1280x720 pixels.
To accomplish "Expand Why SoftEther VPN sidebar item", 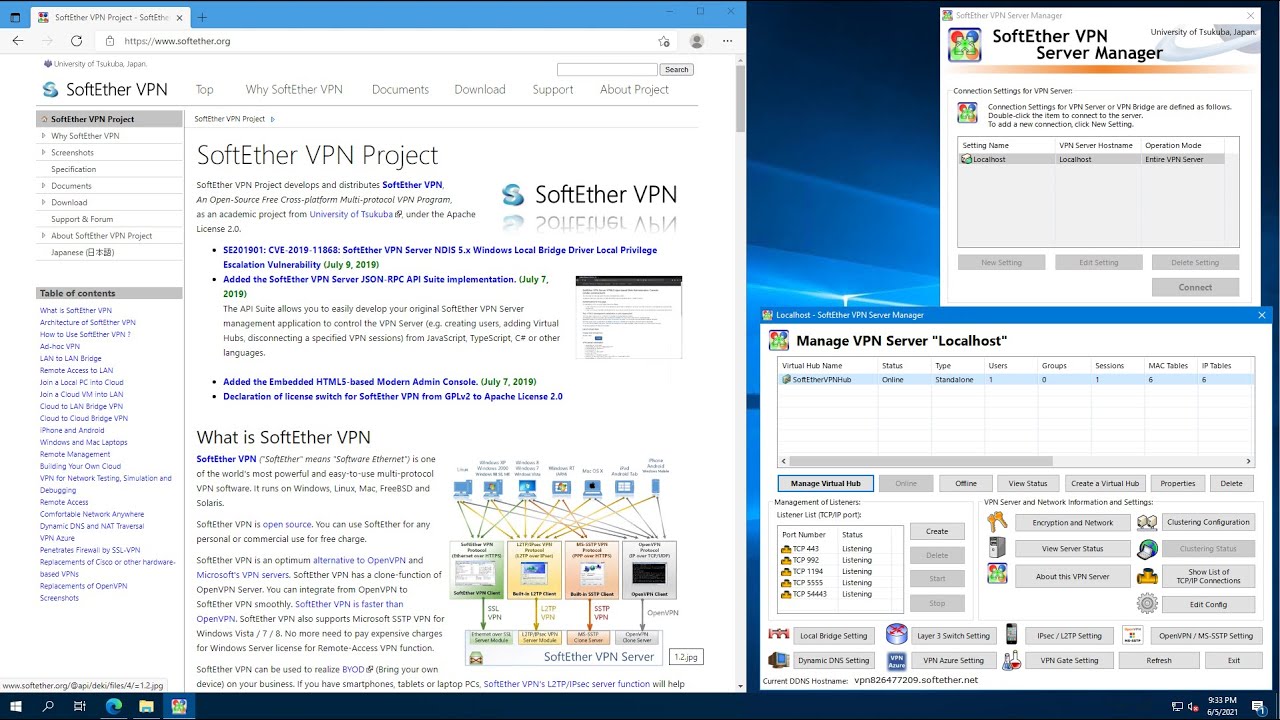I will pyautogui.click(x=43, y=136).
